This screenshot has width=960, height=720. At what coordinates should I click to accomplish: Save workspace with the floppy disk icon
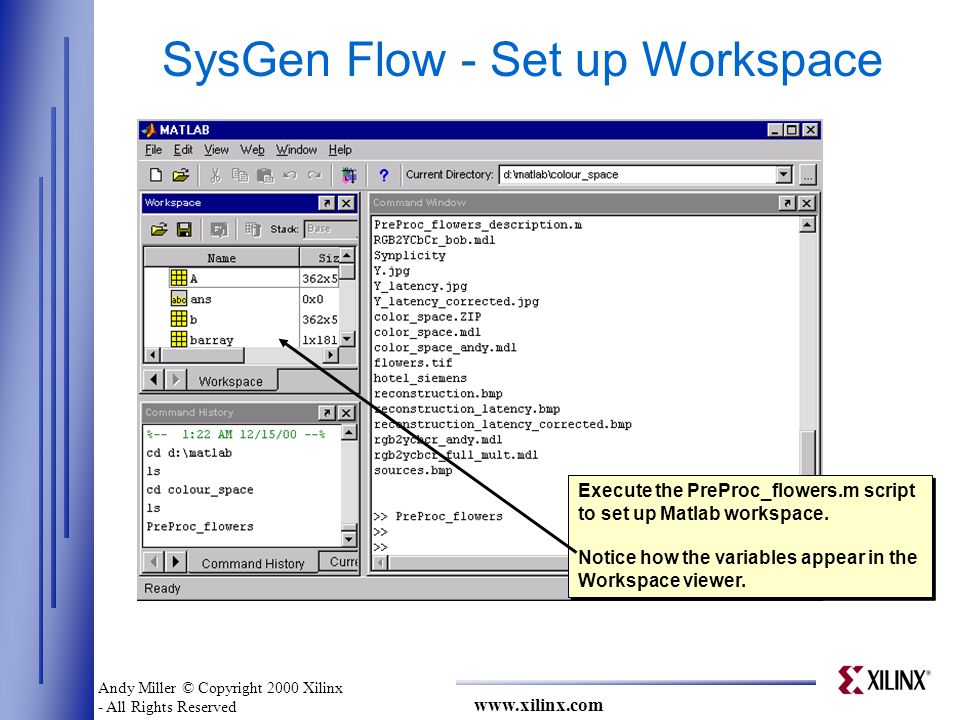pos(184,230)
